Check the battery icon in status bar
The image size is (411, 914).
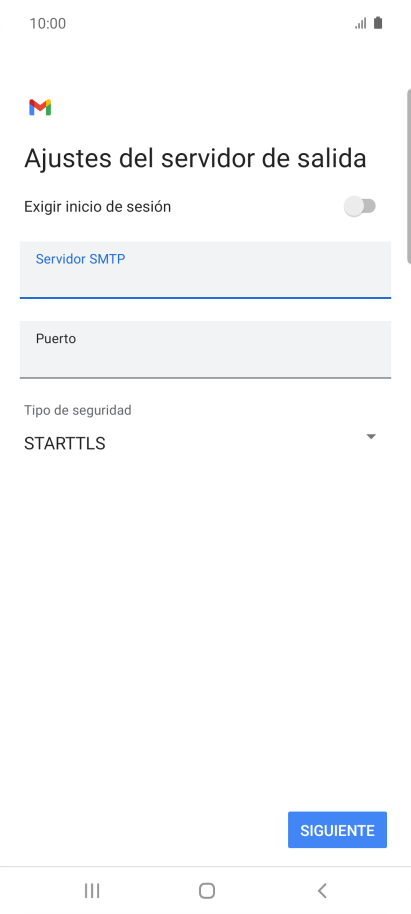[378, 23]
